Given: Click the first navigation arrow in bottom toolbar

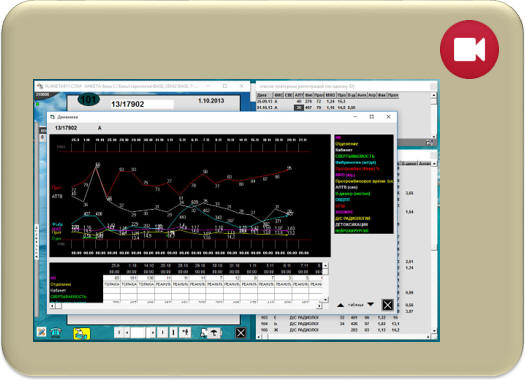Looking at the screenshot, I should [x=119, y=333].
